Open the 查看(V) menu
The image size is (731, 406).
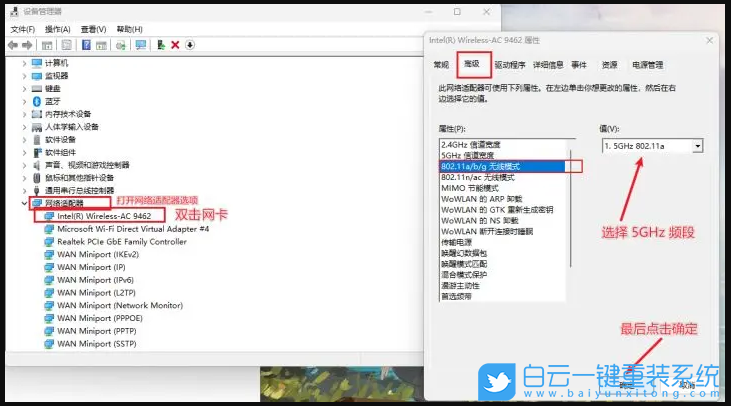pos(93,29)
